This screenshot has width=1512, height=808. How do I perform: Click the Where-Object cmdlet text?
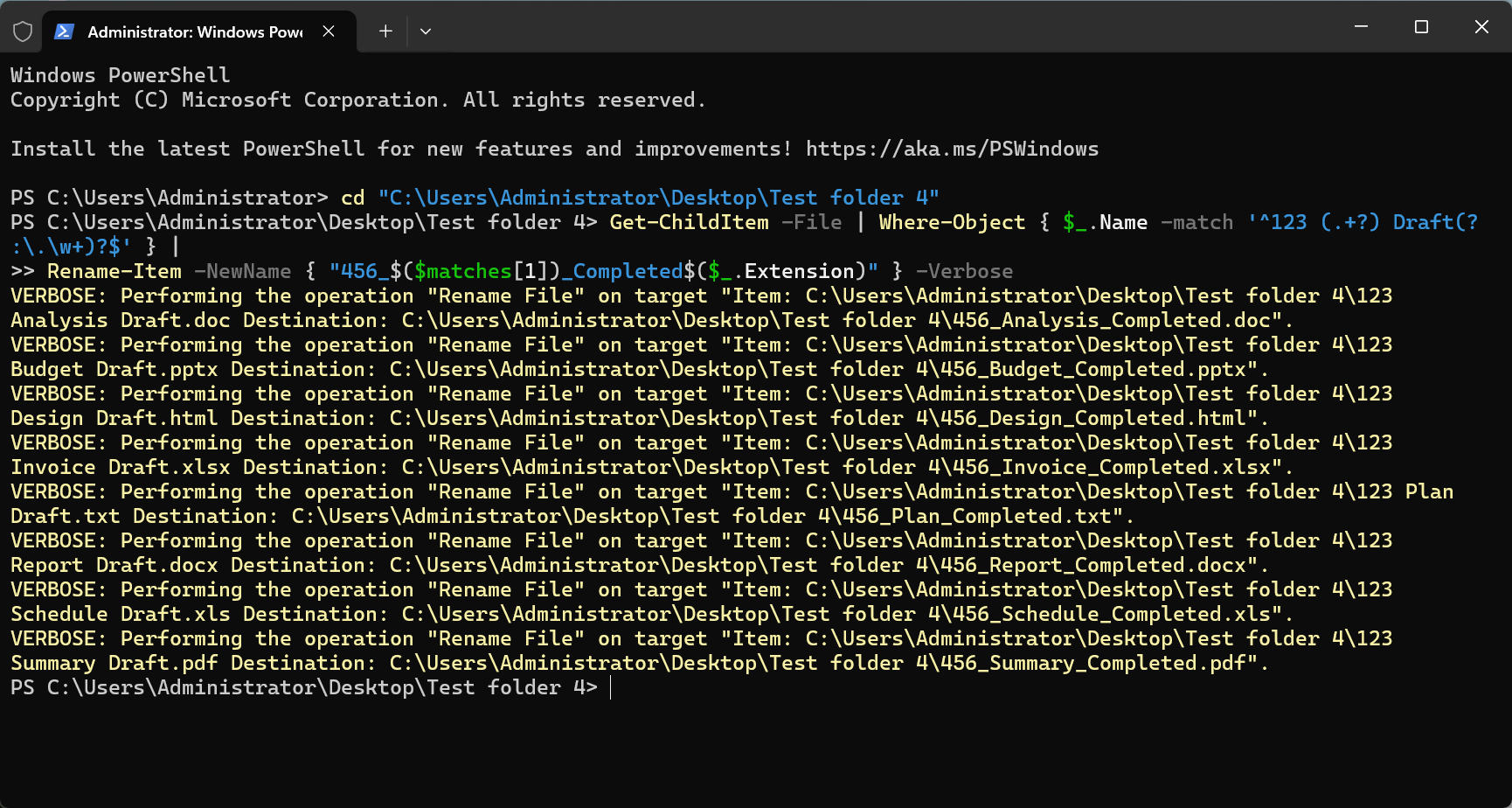(x=952, y=223)
